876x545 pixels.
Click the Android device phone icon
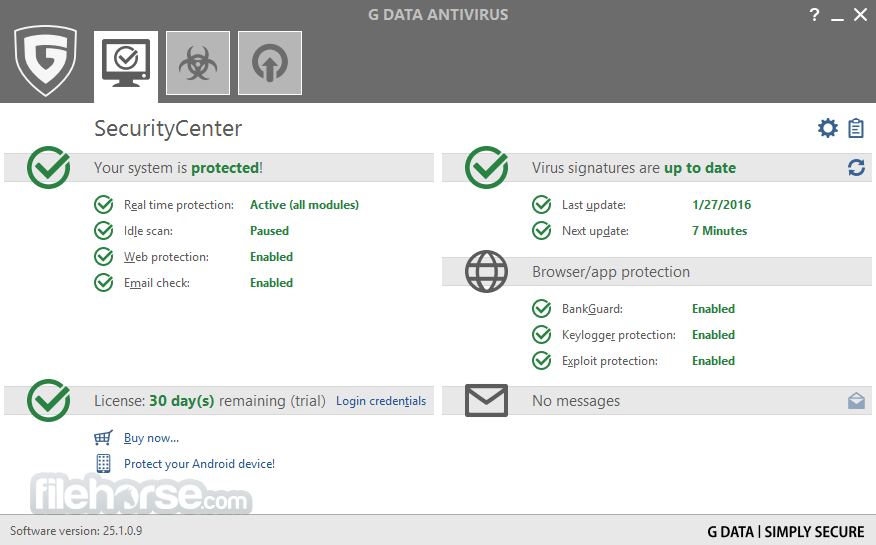click(x=103, y=463)
